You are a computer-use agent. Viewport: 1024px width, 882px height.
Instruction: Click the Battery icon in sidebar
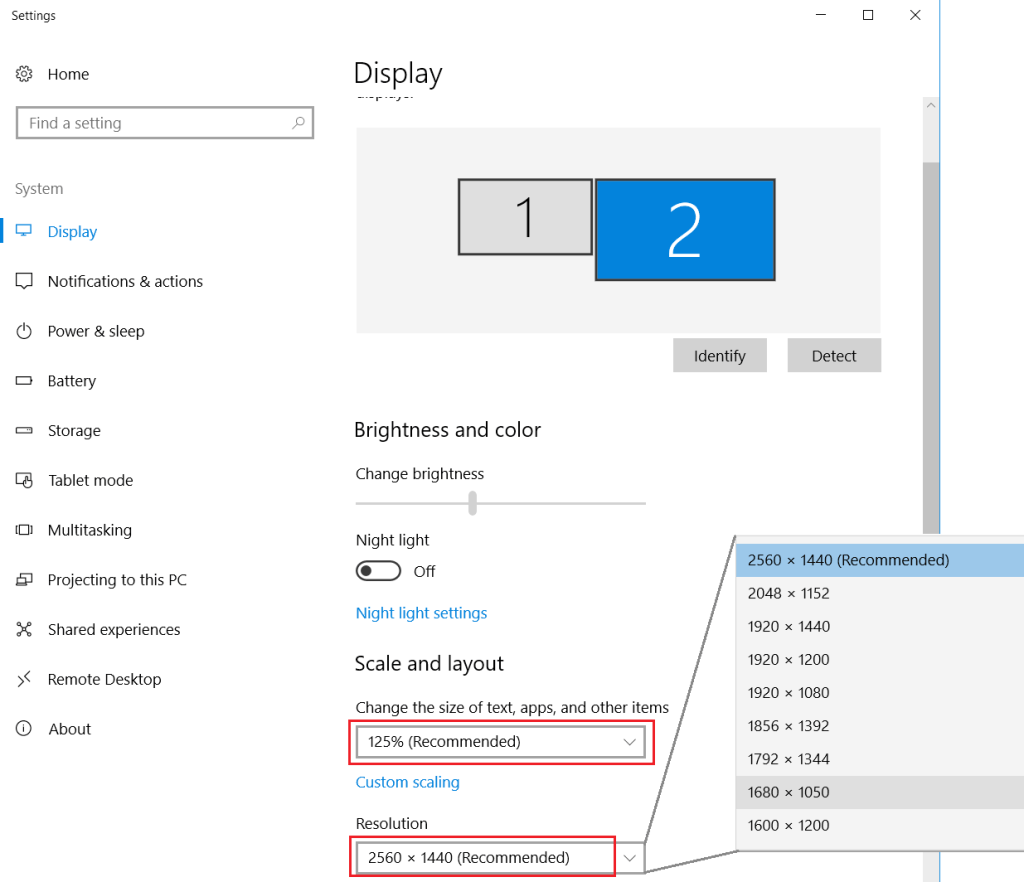(24, 381)
